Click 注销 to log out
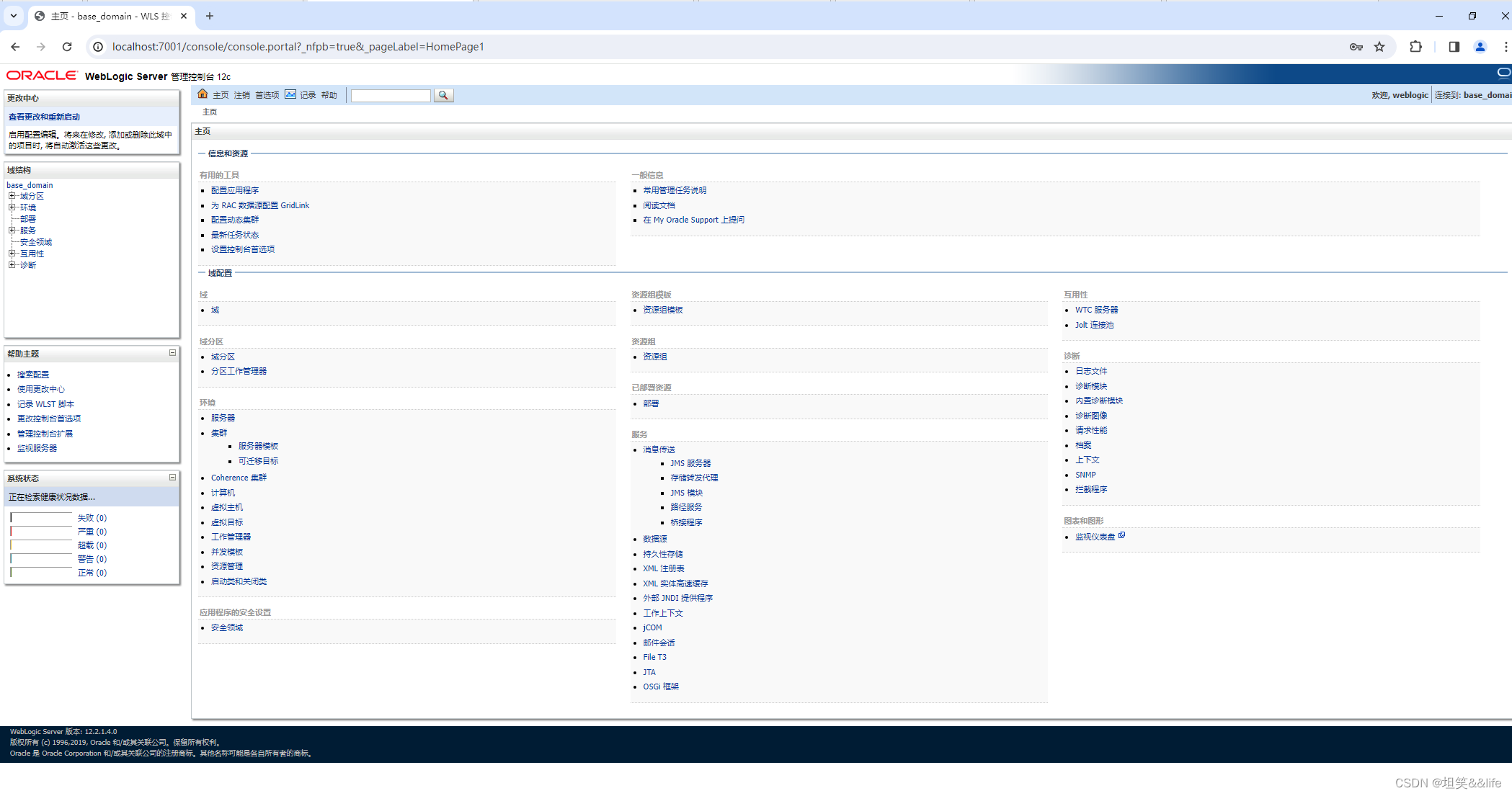The height and width of the screenshot is (796, 1512). click(241, 95)
